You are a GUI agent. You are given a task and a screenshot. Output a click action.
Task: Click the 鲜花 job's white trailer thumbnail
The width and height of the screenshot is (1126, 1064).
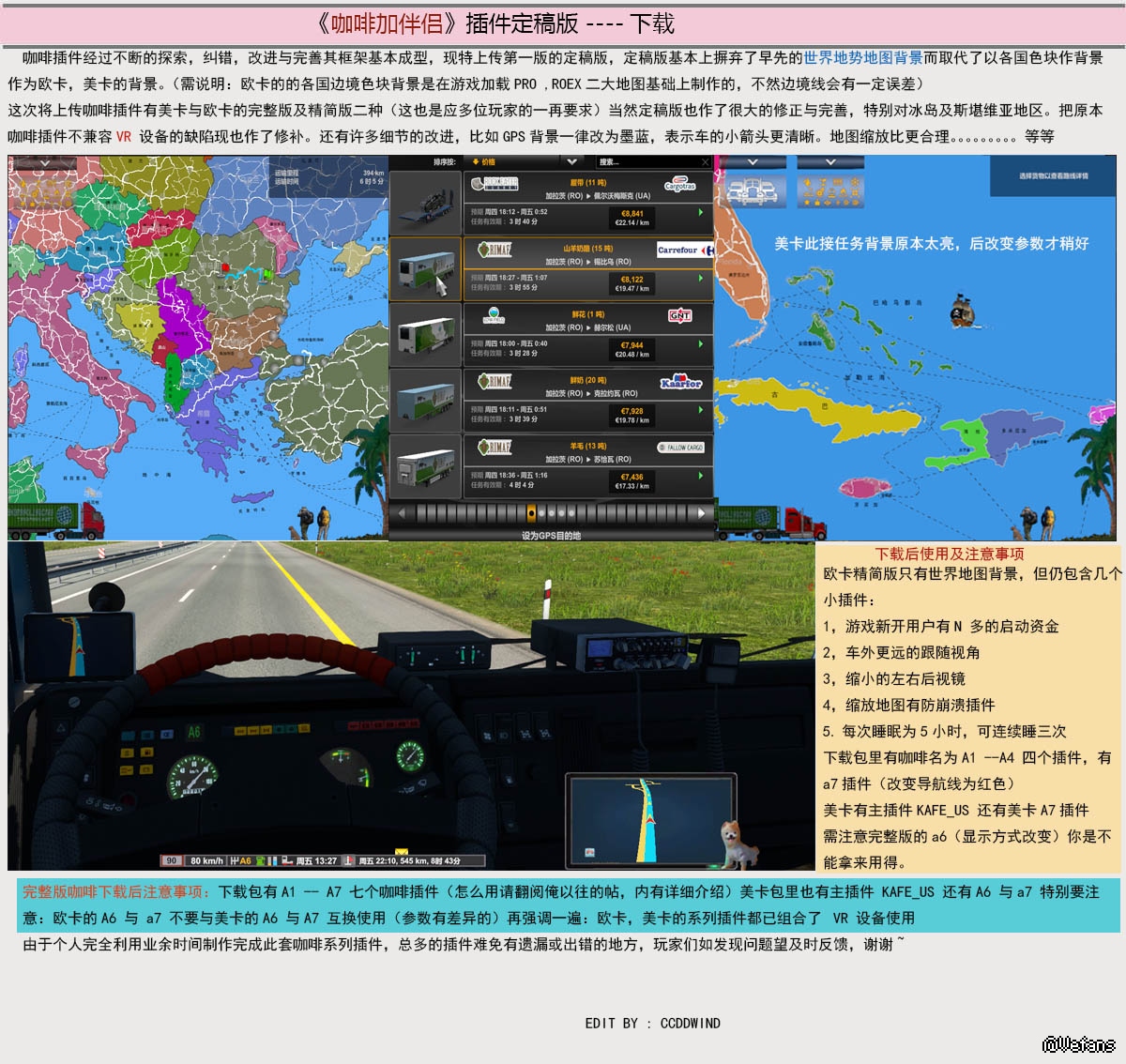click(x=426, y=335)
